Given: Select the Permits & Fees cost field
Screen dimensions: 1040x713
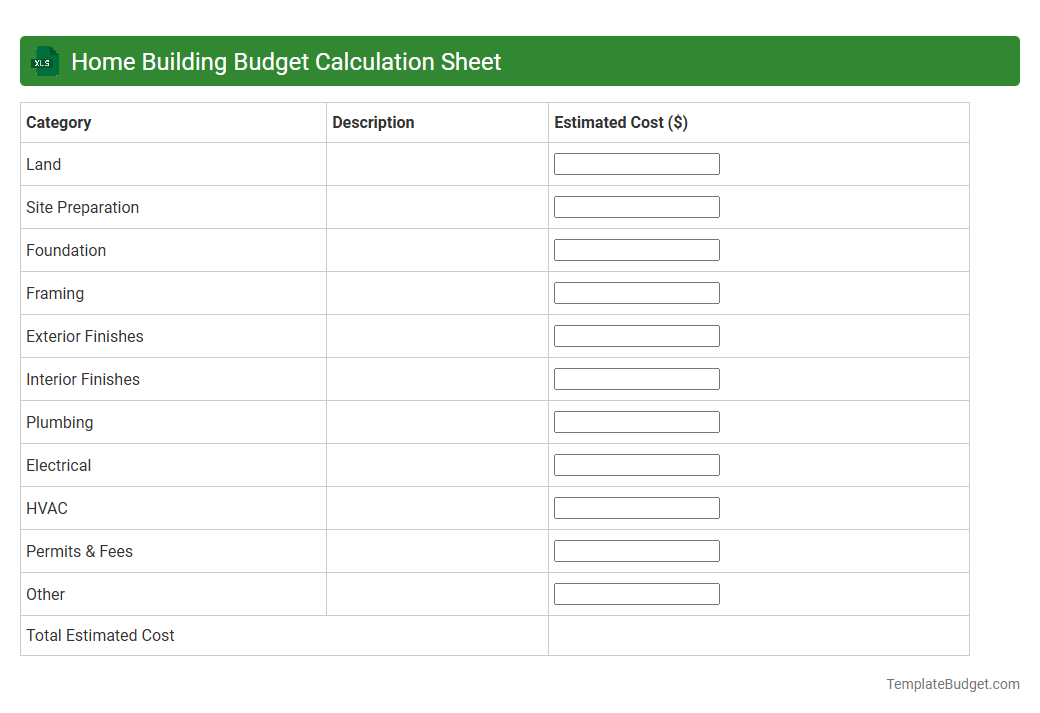Looking at the screenshot, I should point(636,550).
